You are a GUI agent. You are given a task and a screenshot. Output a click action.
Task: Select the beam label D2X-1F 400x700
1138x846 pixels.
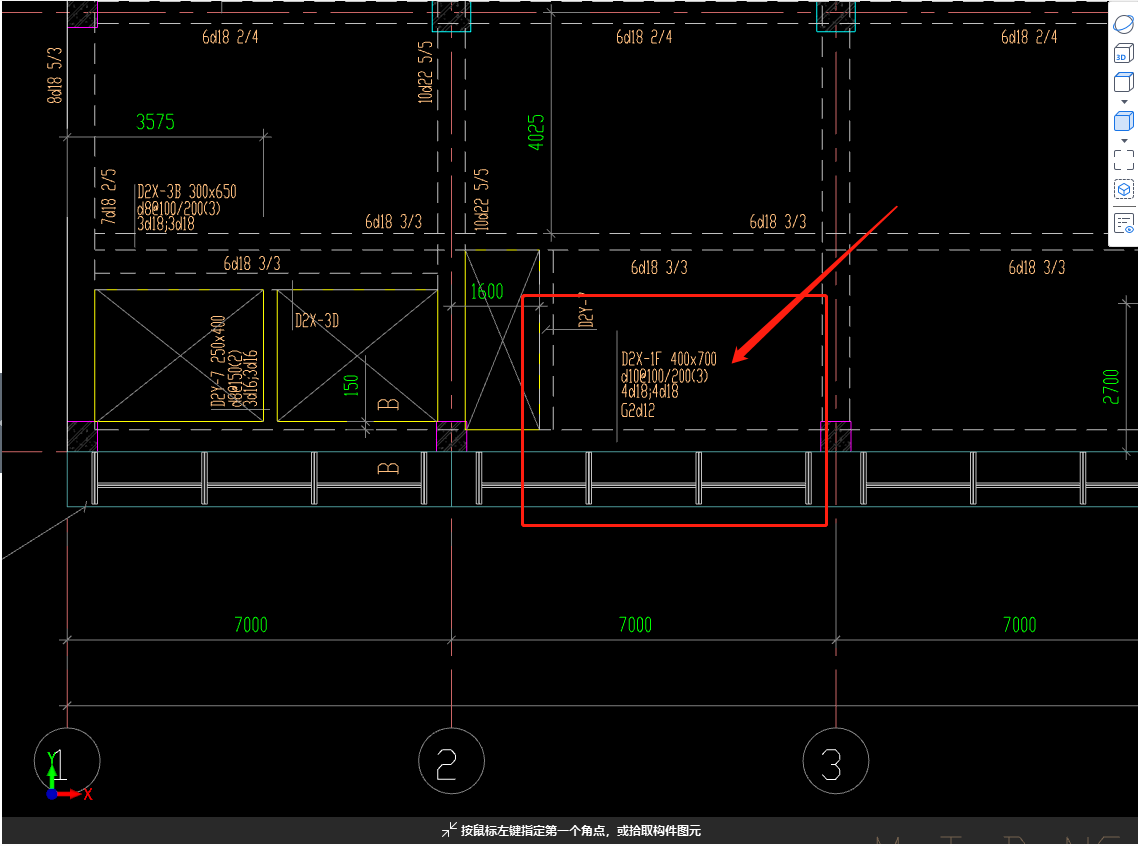pos(668,358)
